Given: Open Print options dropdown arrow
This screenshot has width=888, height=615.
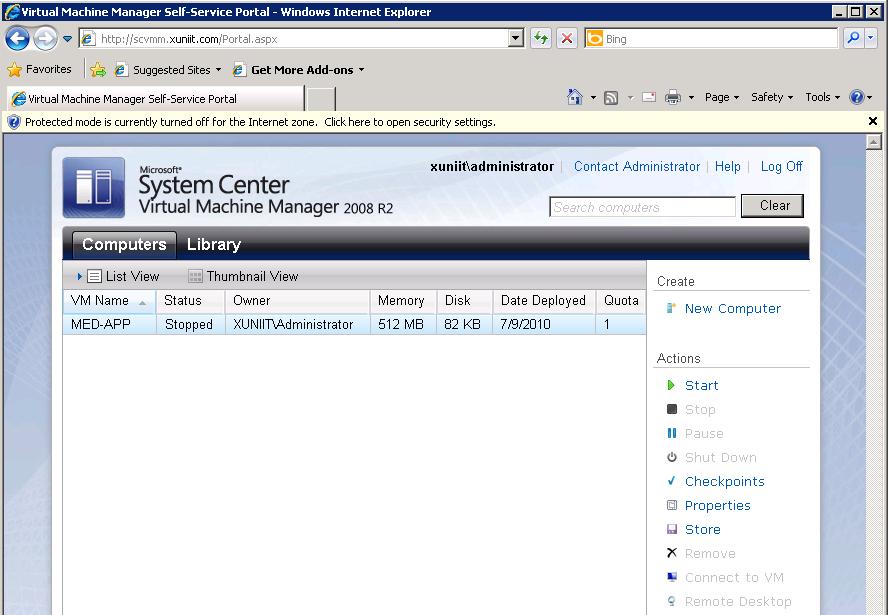Looking at the screenshot, I should [691, 97].
